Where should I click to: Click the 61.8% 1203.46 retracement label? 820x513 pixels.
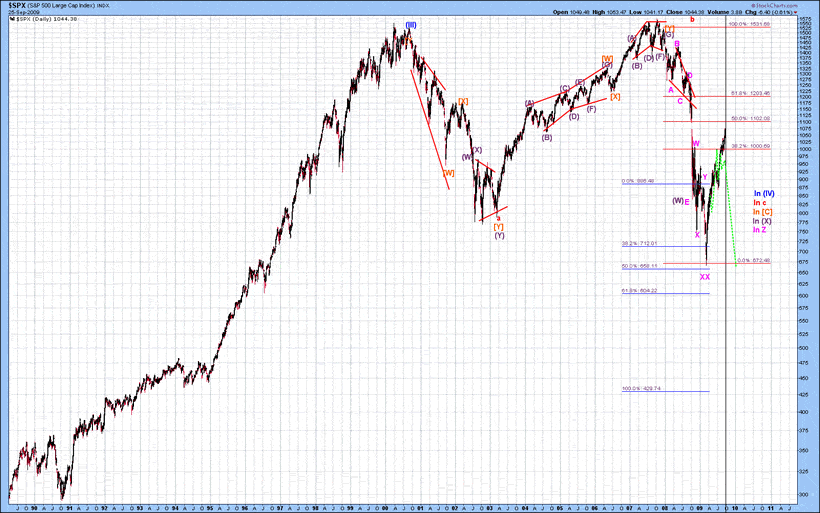click(x=750, y=93)
